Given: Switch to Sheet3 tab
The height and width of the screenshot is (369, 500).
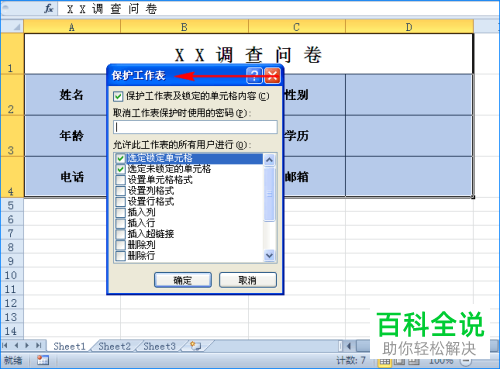Looking at the screenshot, I should tap(159, 346).
